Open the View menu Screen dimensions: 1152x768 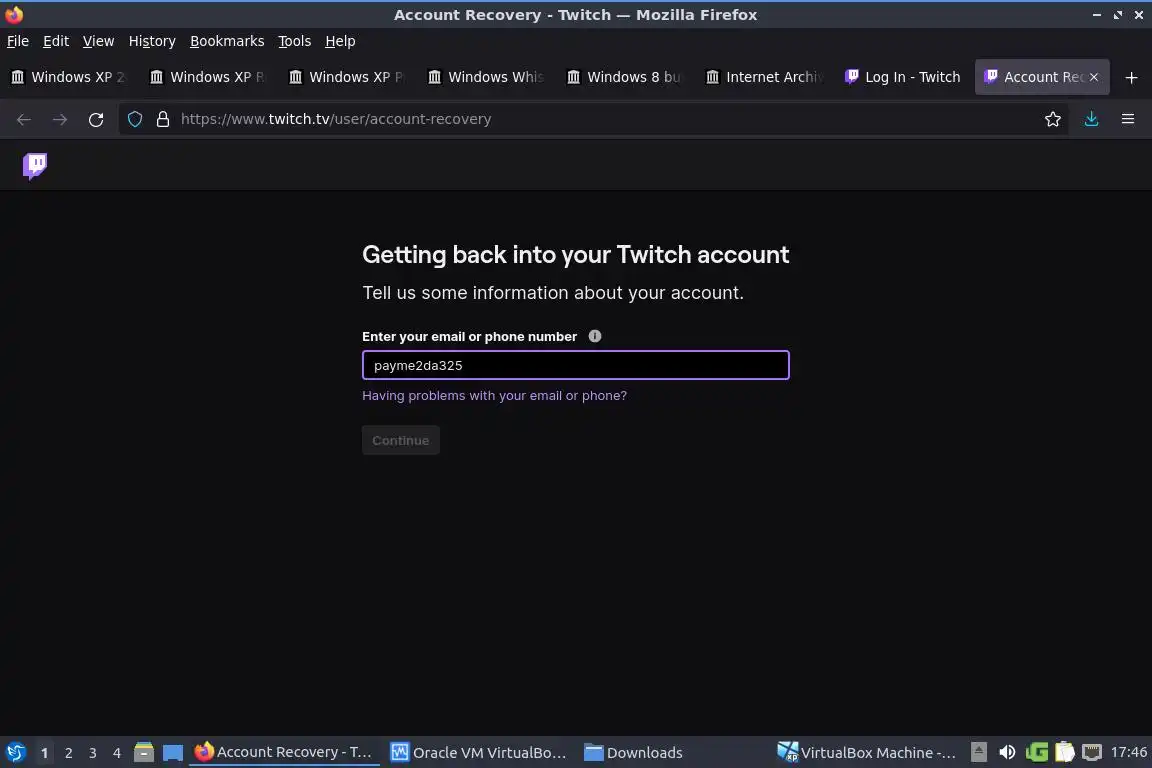point(98,41)
